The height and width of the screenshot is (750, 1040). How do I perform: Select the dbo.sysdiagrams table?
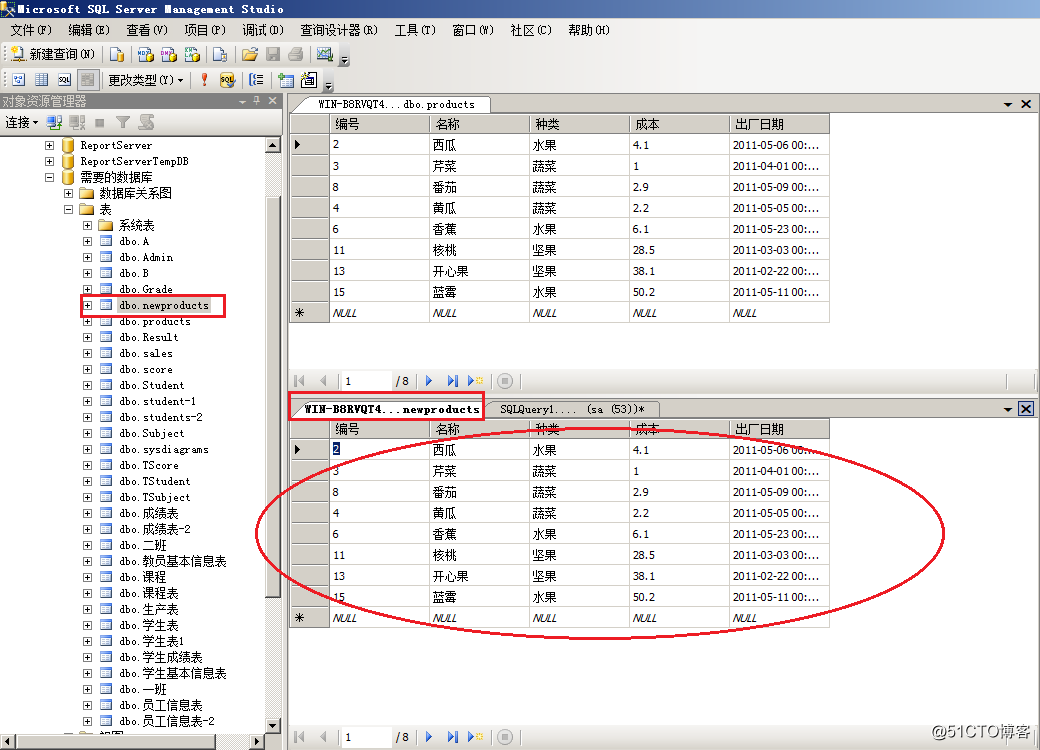[x=164, y=450]
